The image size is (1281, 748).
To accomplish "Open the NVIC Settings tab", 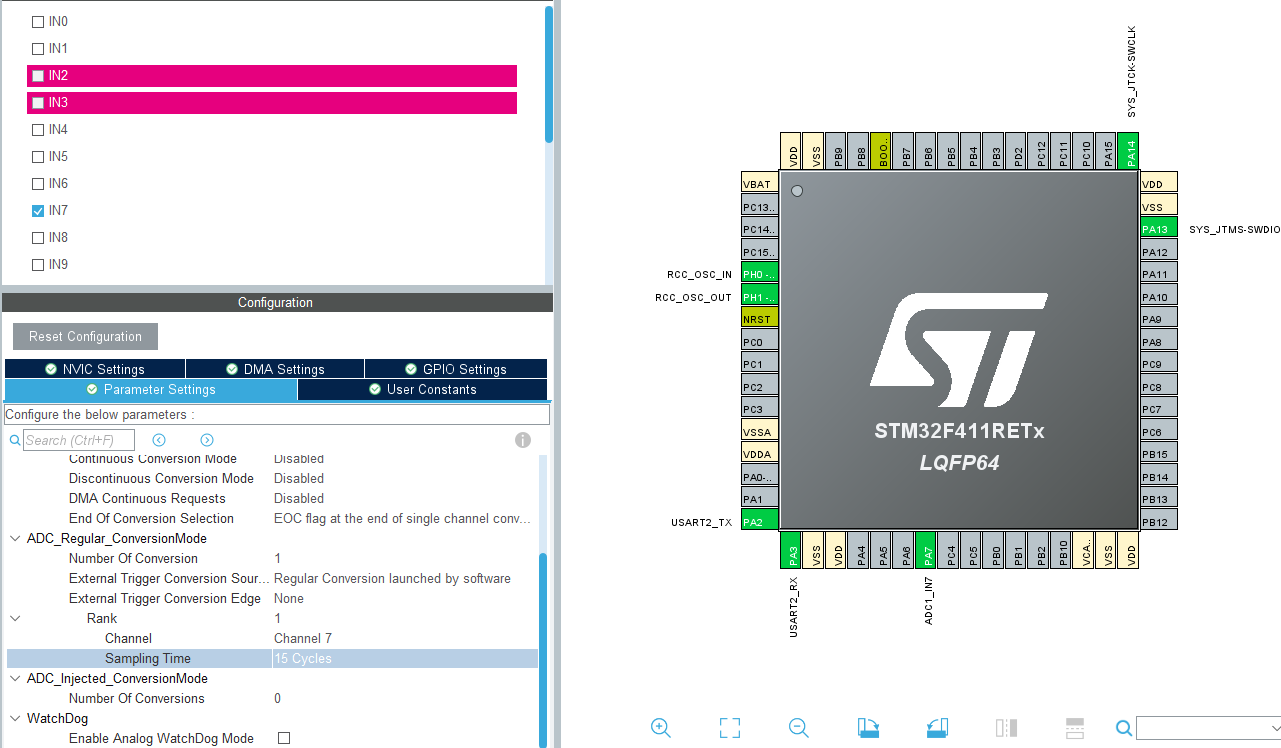I will click(95, 369).
